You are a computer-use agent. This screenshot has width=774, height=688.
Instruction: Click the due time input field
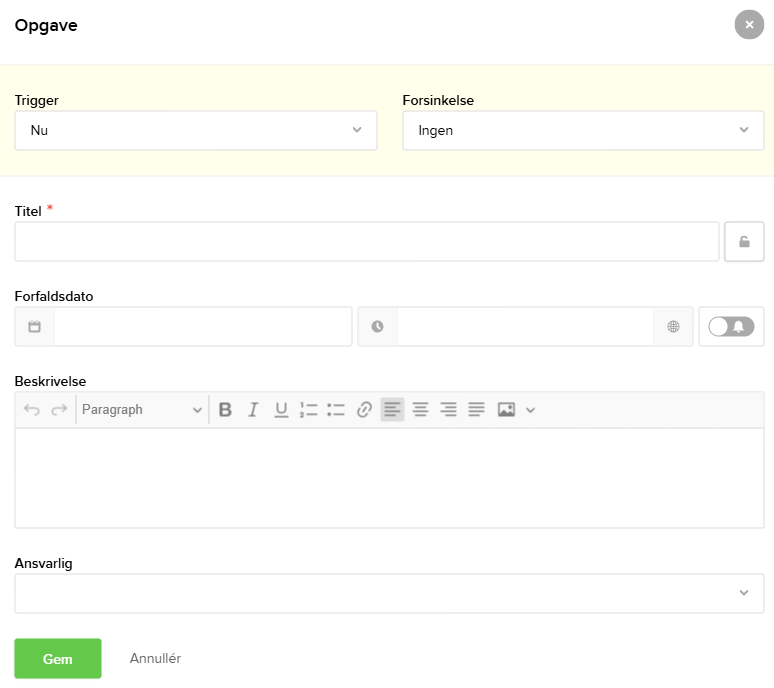(525, 327)
